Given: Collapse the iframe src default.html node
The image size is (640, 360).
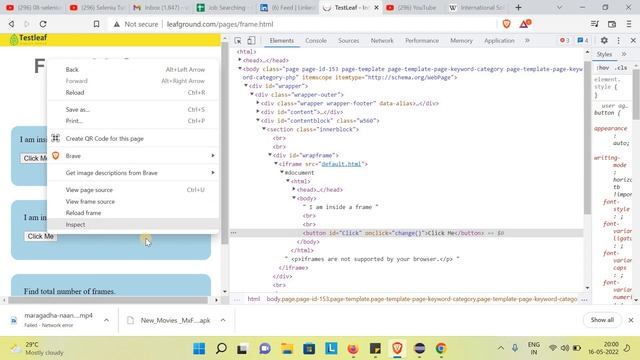Looking at the screenshot, I should (x=276, y=164).
